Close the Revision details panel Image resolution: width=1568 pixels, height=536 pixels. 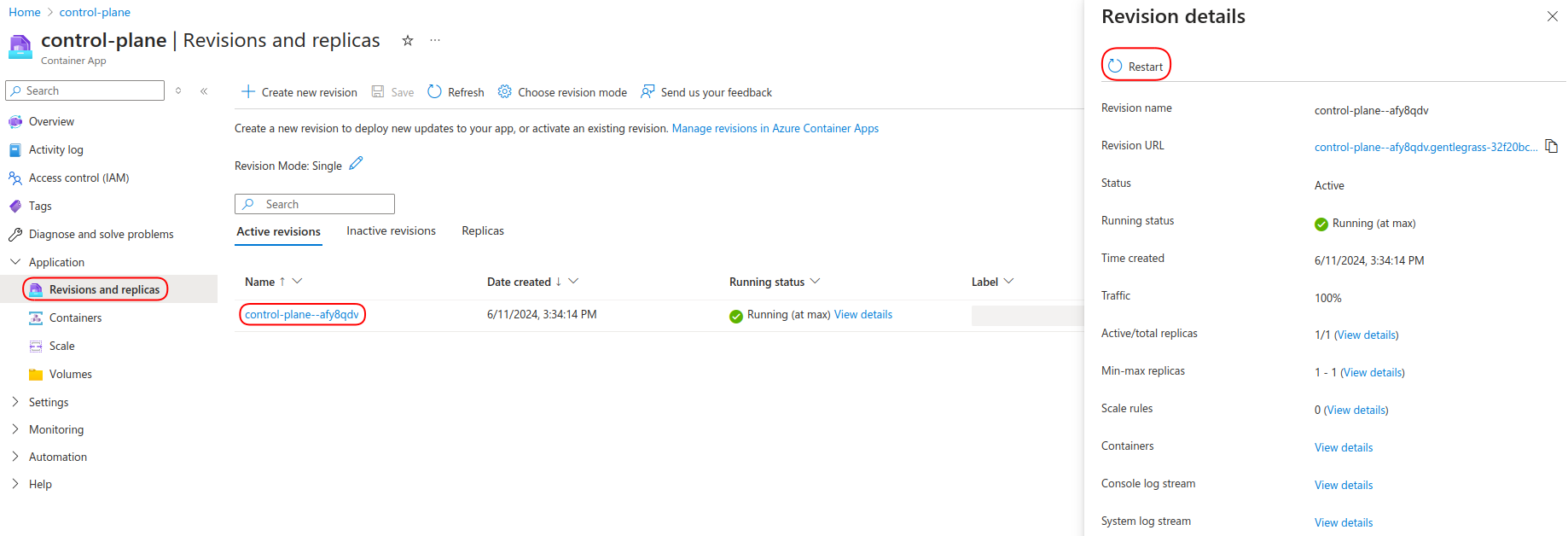click(x=1553, y=16)
